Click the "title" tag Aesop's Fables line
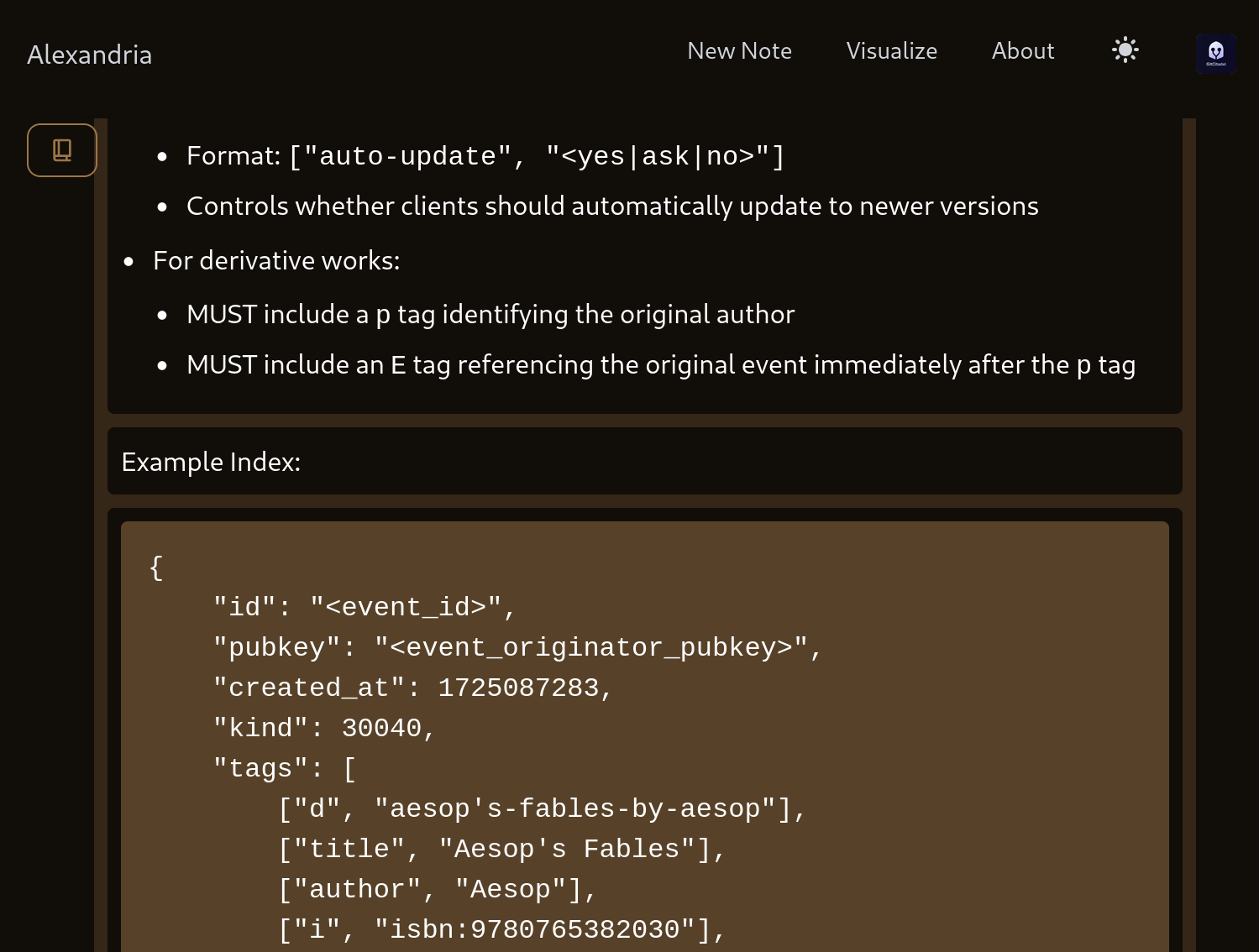 tap(501, 849)
